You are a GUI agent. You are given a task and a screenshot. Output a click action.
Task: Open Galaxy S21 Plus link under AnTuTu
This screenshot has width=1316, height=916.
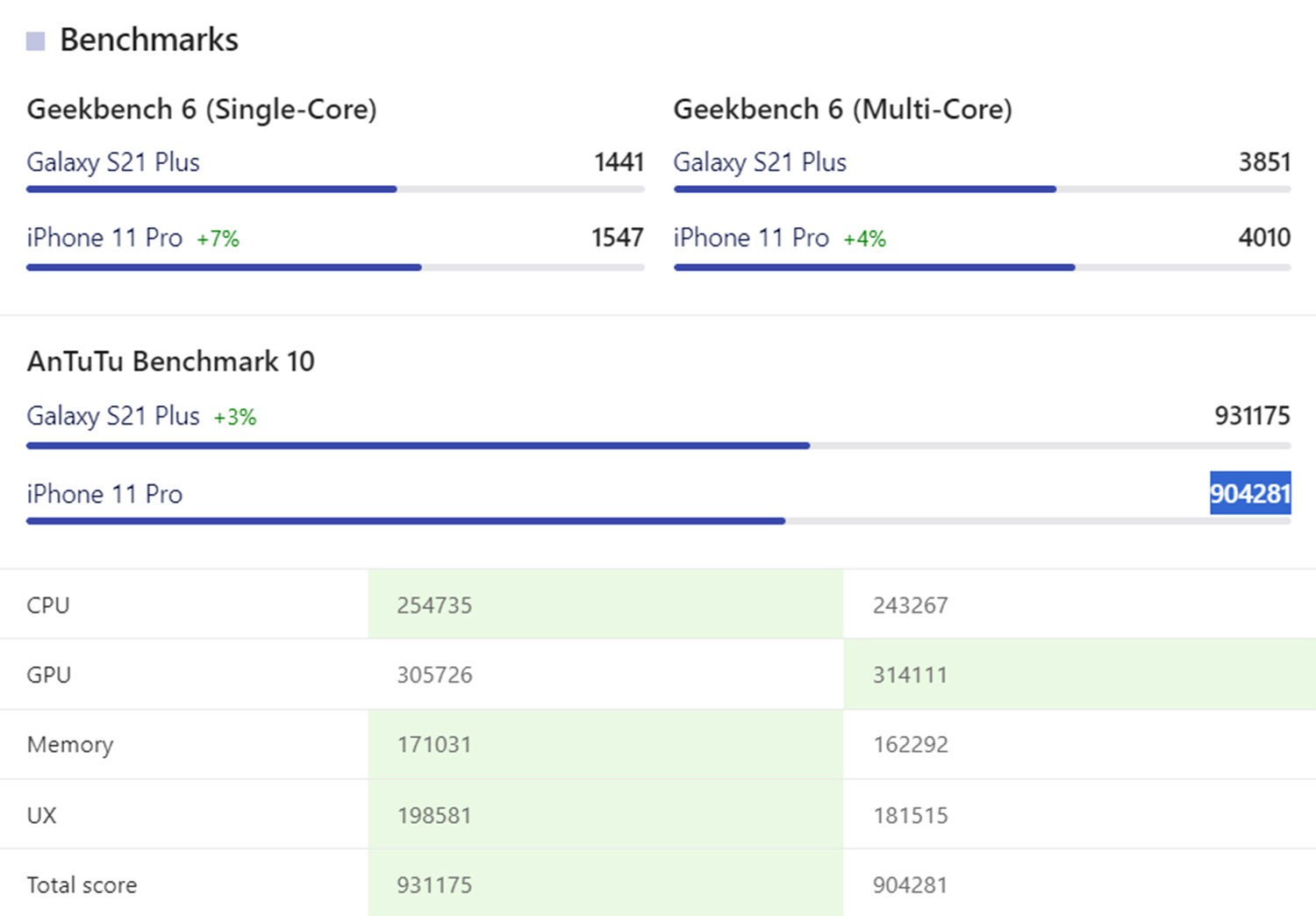click(x=113, y=416)
